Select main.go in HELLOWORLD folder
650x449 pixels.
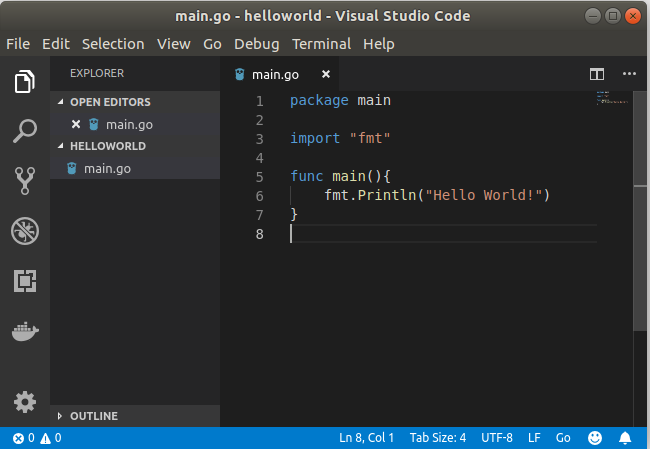[135, 168]
